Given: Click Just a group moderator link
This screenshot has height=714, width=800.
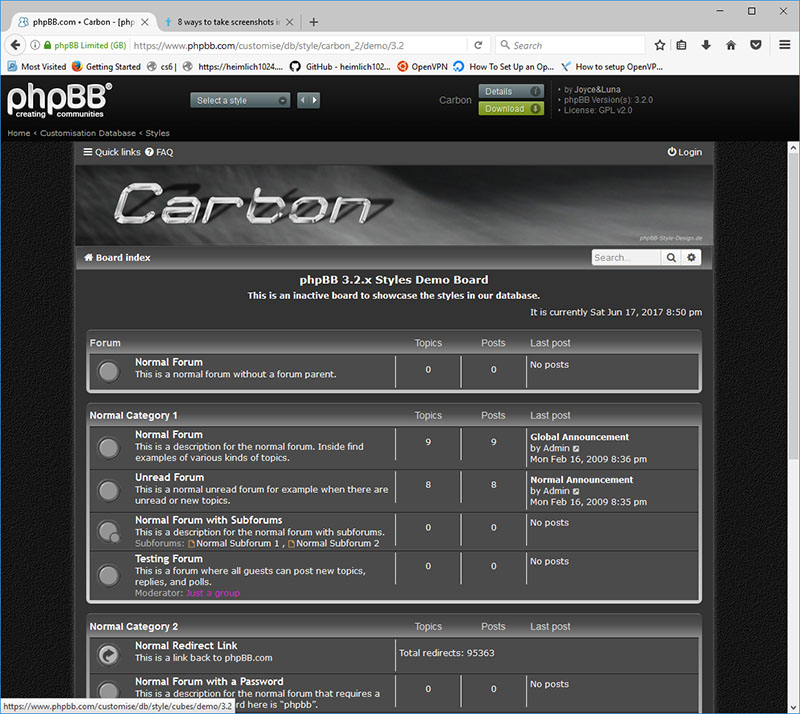Looking at the screenshot, I should click(213, 593).
